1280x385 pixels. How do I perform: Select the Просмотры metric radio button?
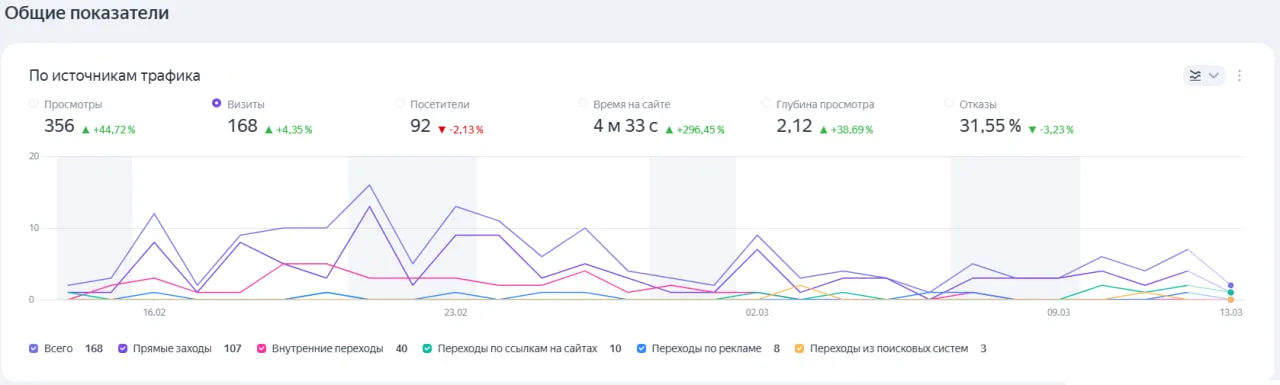[x=34, y=103]
